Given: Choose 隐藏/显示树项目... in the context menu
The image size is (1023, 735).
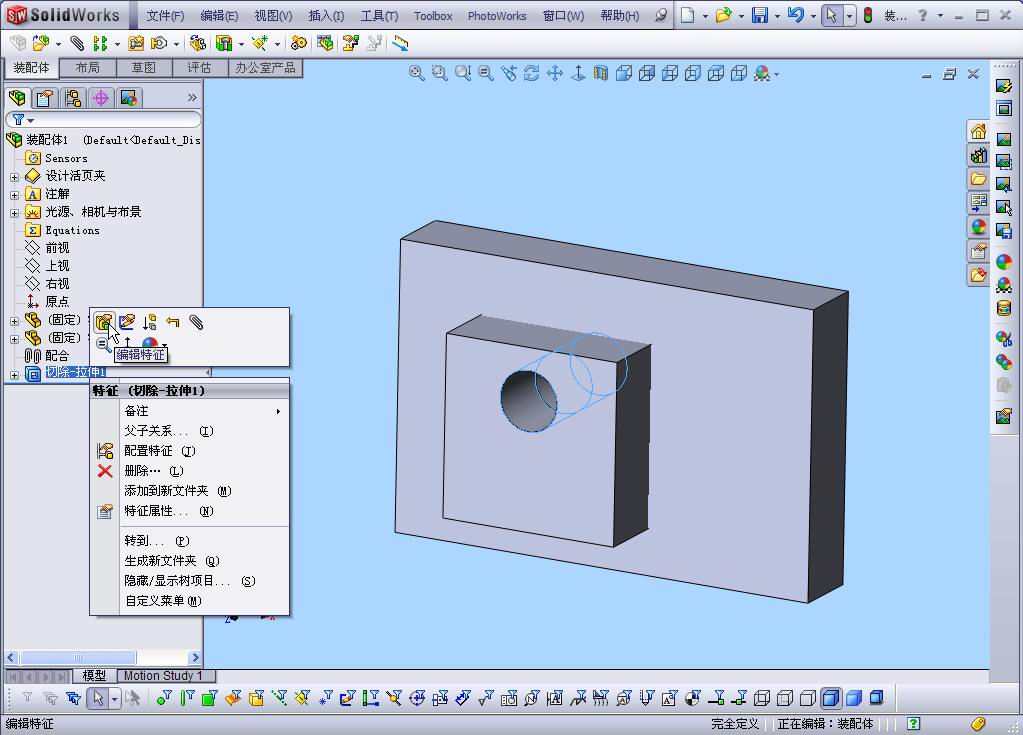Looking at the screenshot, I should point(190,581).
